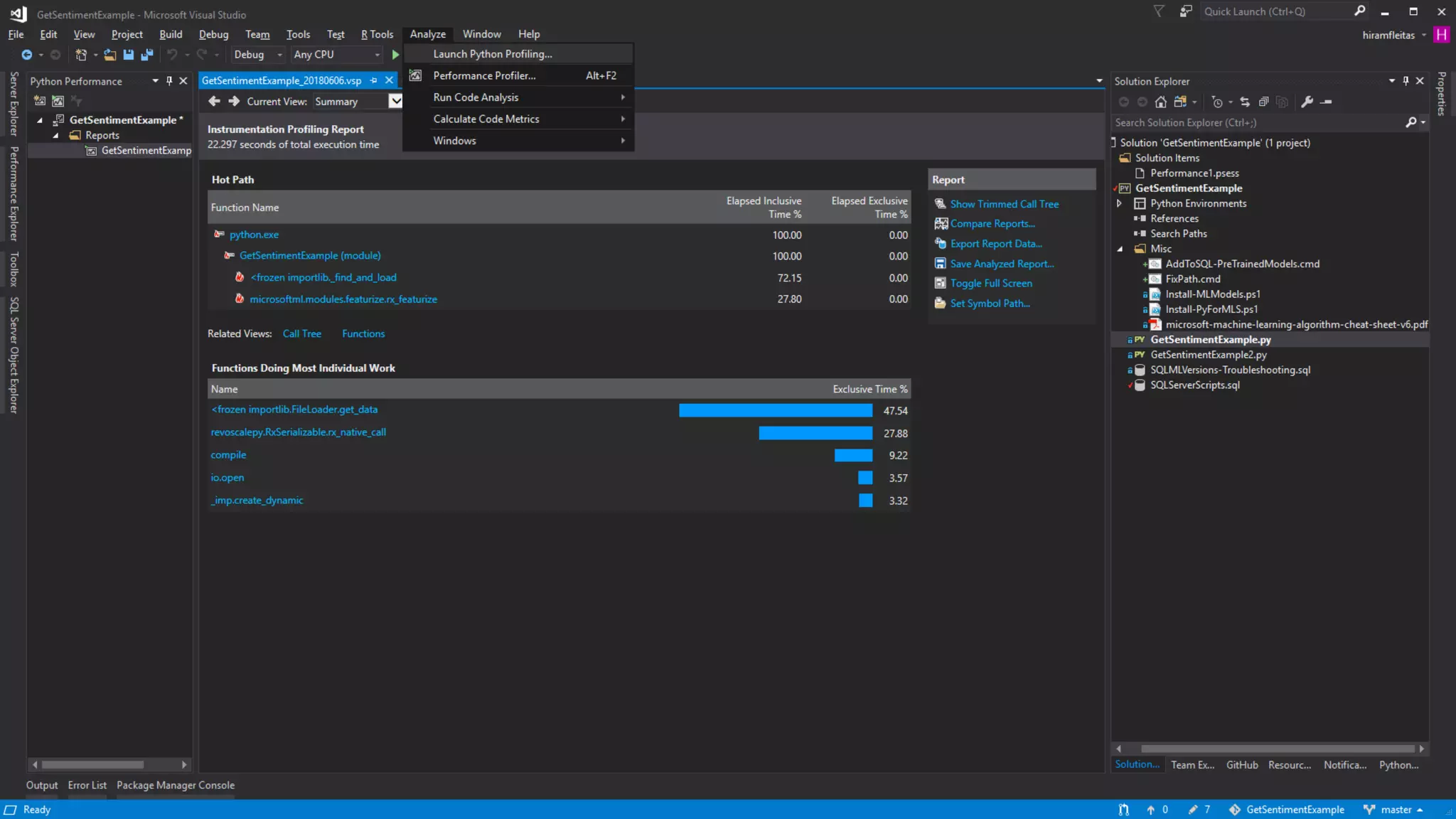This screenshot has height=819, width=1456.
Task: Select Performance Profiler menu entry
Action: pos(518,75)
